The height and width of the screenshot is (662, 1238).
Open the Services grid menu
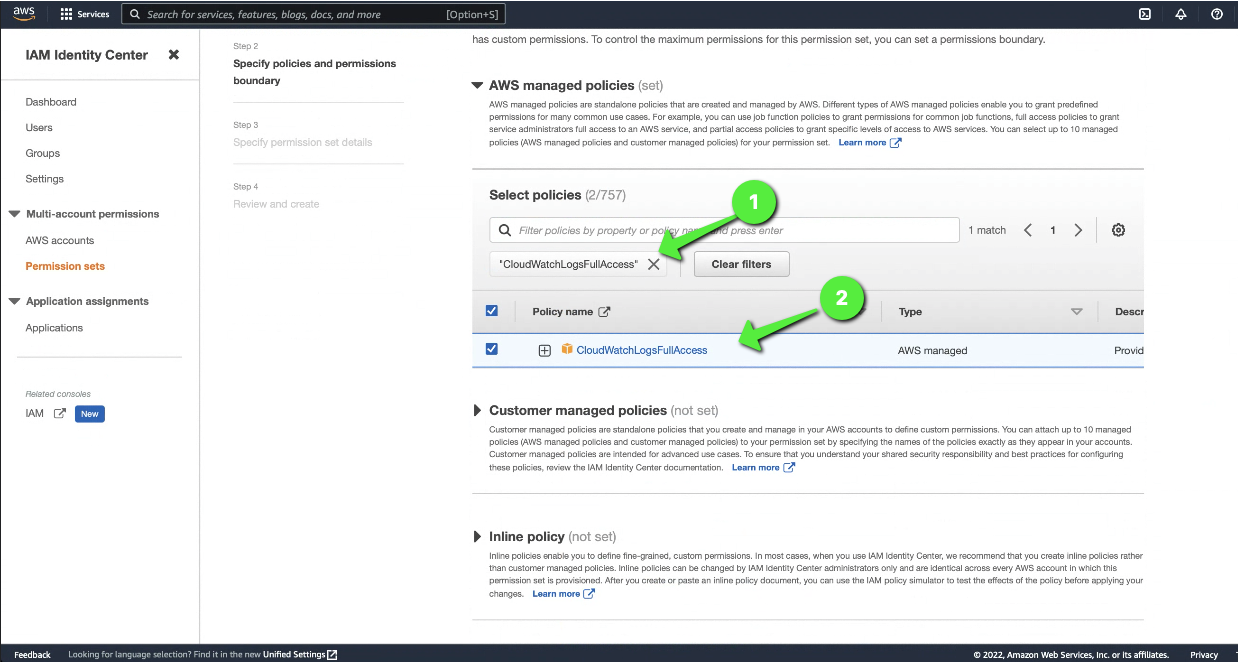tap(67, 15)
